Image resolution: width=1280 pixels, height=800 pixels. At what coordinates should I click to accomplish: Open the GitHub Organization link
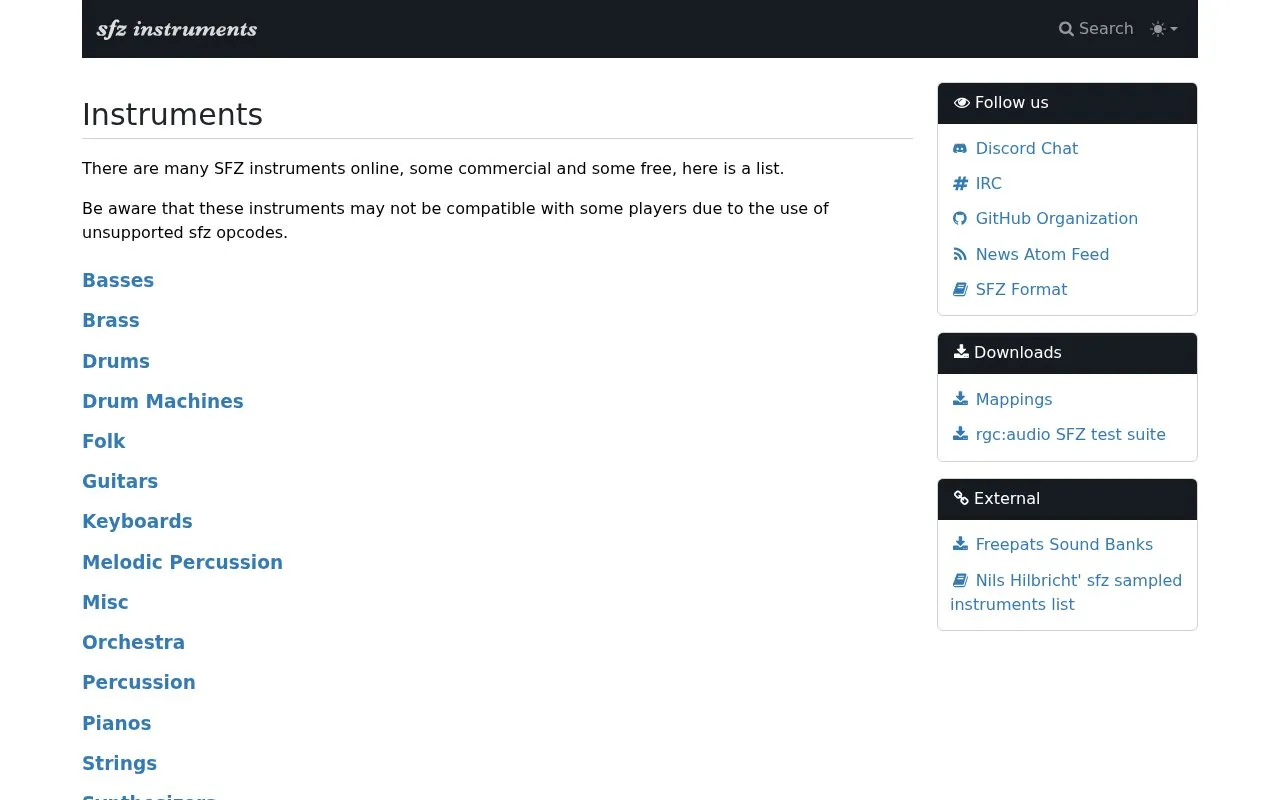click(1056, 218)
